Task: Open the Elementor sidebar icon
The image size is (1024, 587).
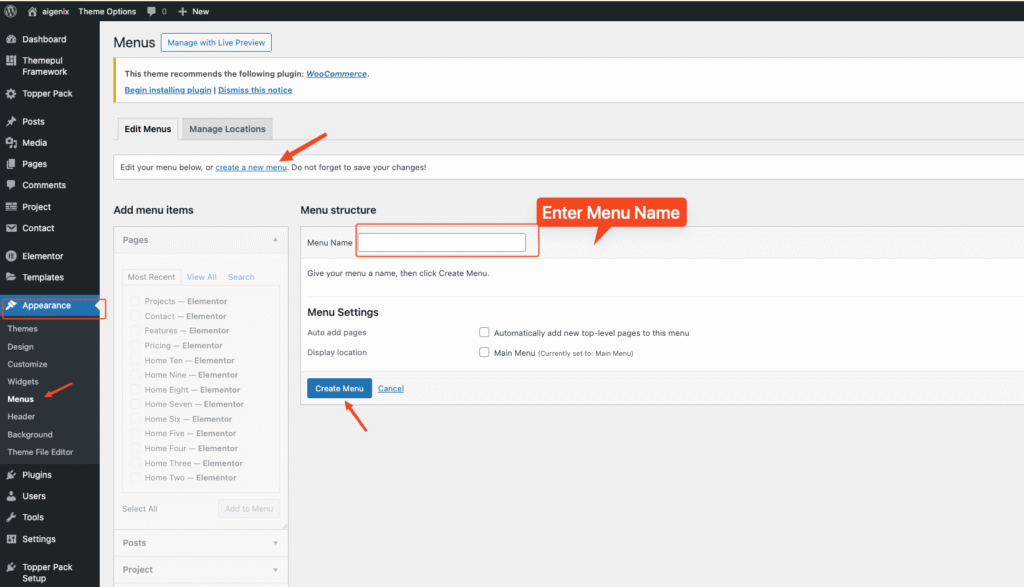Action: pyautogui.click(x=11, y=256)
